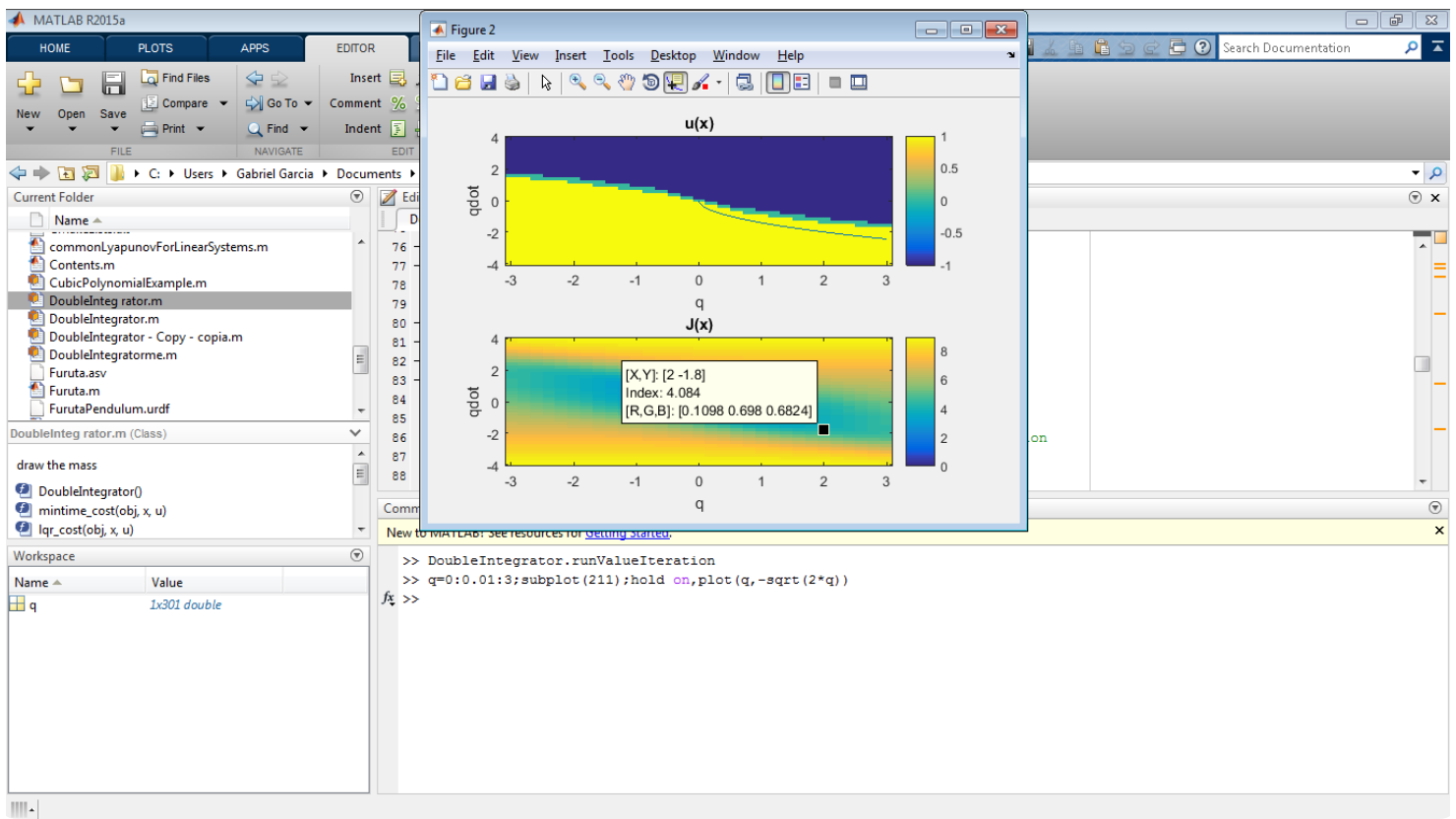Screen dimensions: 1456x819
Task: Select variable q in Workspace
Action: click(x=32, y=605)
